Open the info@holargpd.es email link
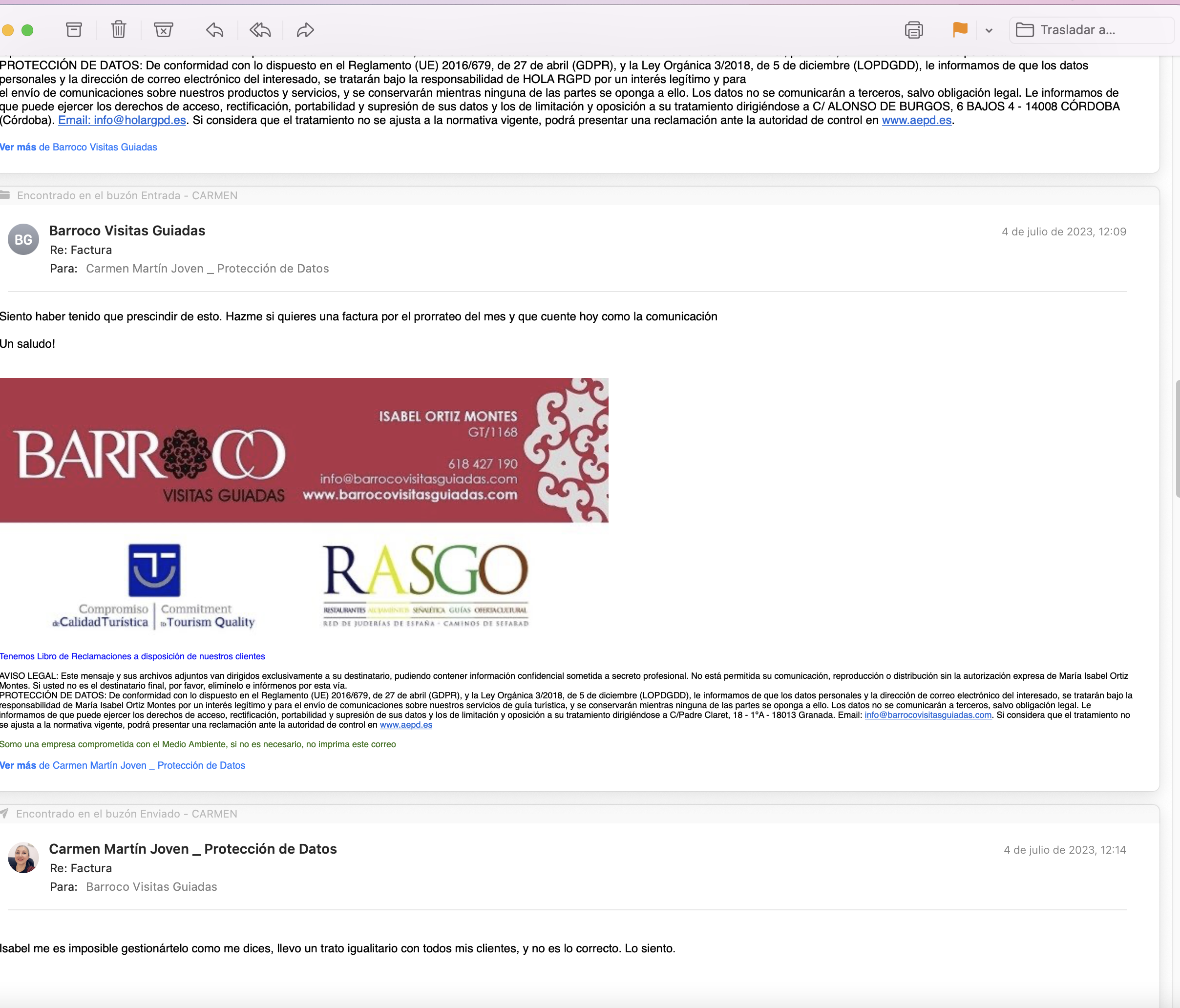 pyautogui.click(x=122, y=120)
